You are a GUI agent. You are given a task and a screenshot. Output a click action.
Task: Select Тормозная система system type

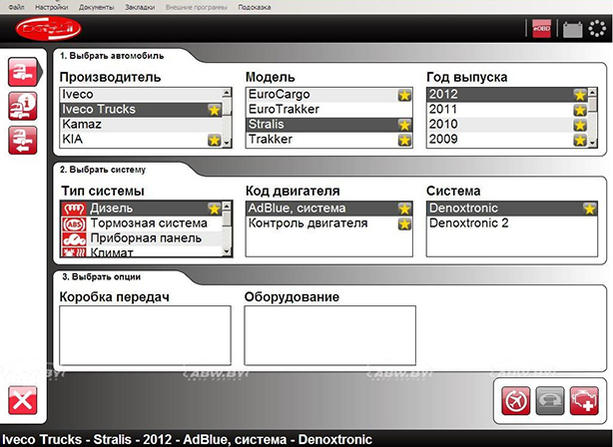(x=141, y=223)
